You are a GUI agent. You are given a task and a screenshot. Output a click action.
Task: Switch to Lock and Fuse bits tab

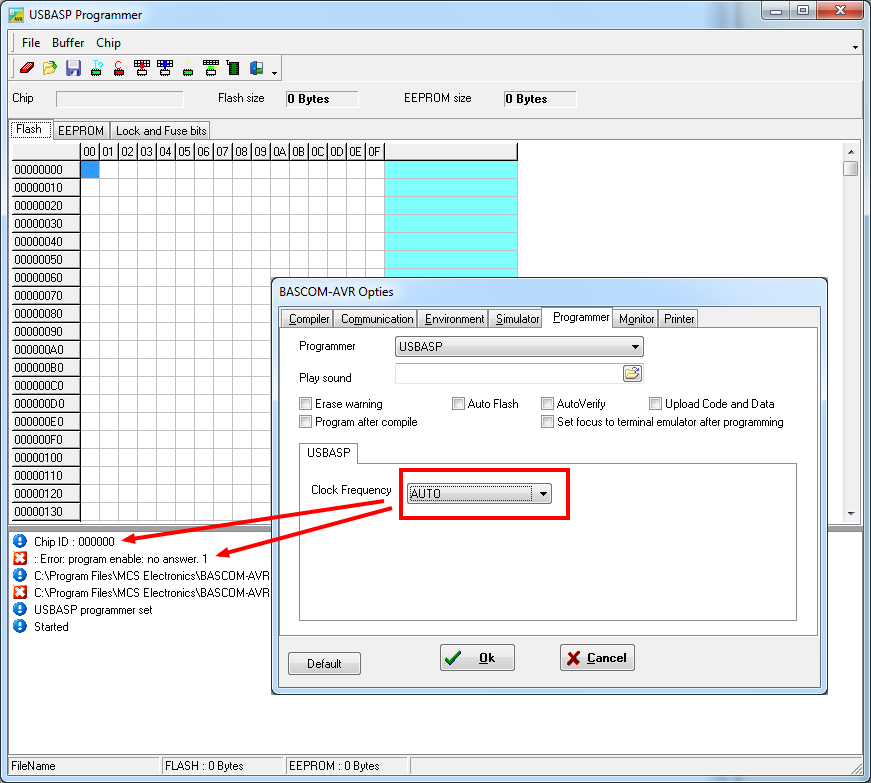click(x=161, y=130)
